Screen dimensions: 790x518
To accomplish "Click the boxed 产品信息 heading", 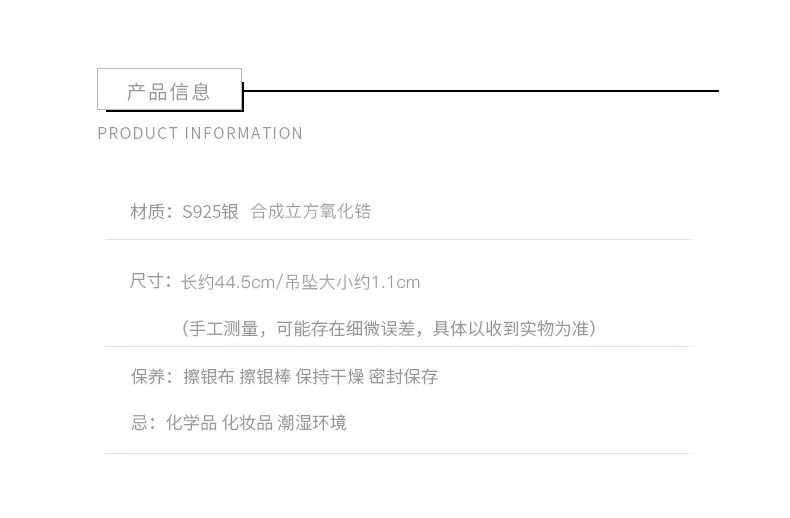I will [169, 91].
